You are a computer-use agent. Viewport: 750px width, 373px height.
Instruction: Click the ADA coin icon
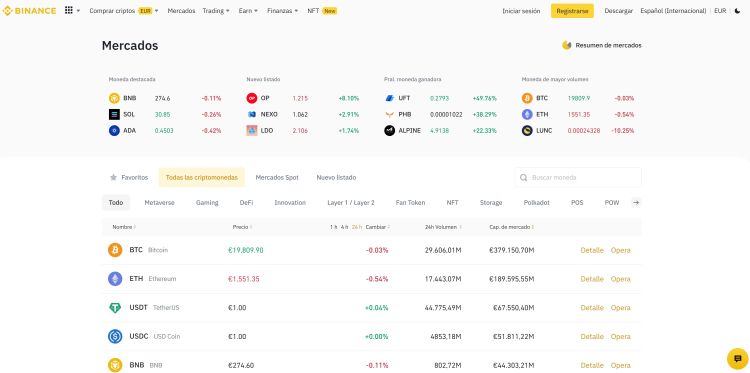pyautogui.click(x=114, y=131)
